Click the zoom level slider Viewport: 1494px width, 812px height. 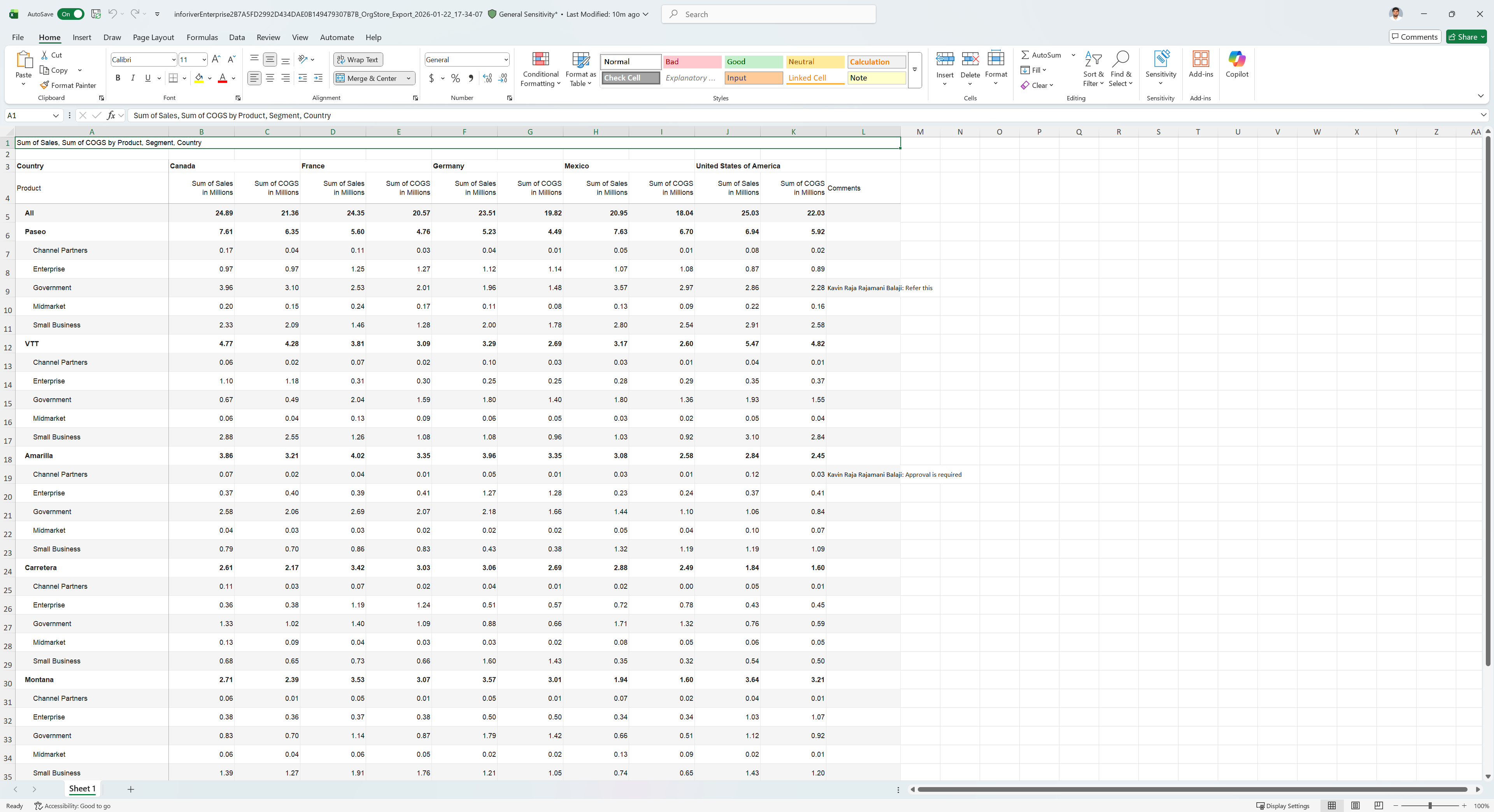tap(1430, 806)
